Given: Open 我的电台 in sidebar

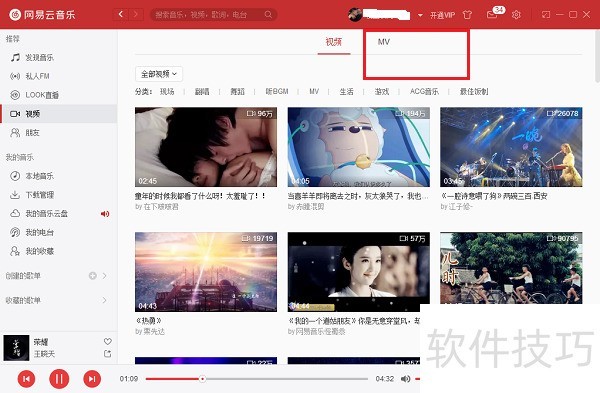Looking at the screenshot, I should (x=58, y=232).
